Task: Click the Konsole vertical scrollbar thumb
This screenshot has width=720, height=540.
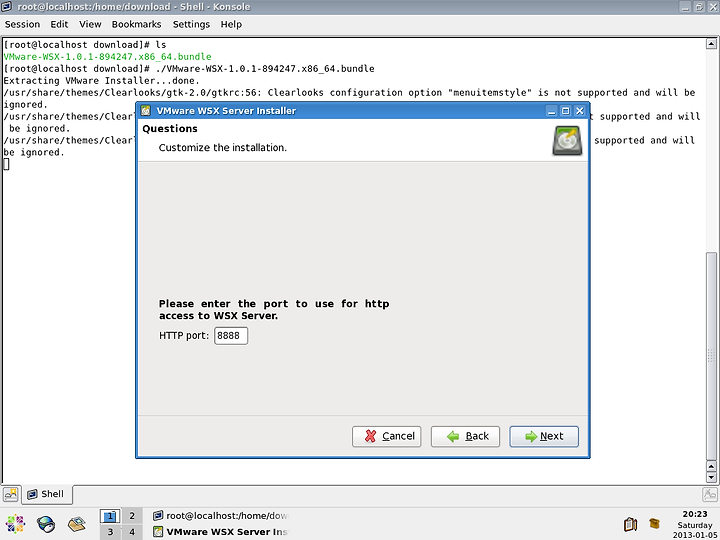Action: coord(711,356)
